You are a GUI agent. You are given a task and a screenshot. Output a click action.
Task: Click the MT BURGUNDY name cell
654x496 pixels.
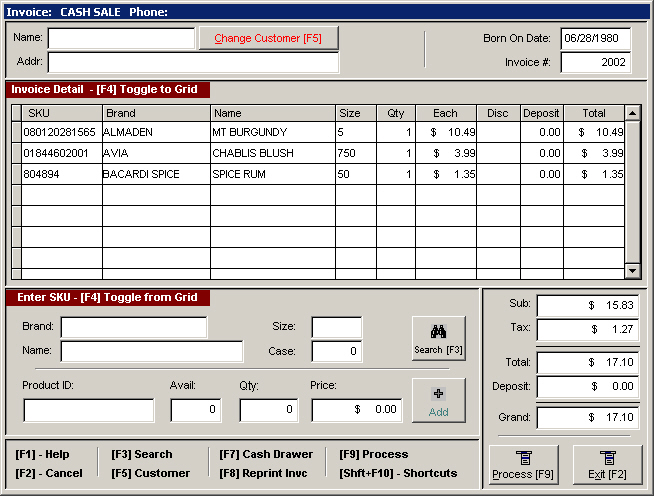273,132
